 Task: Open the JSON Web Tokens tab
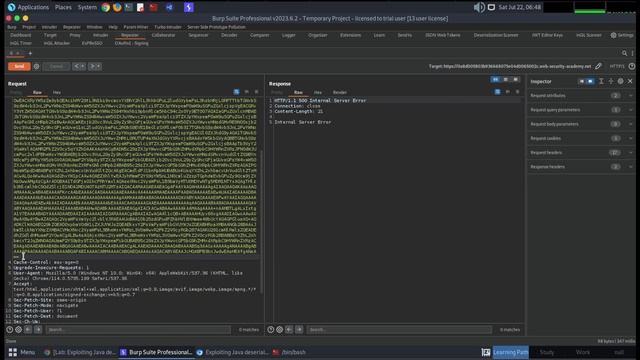point(442,35)
